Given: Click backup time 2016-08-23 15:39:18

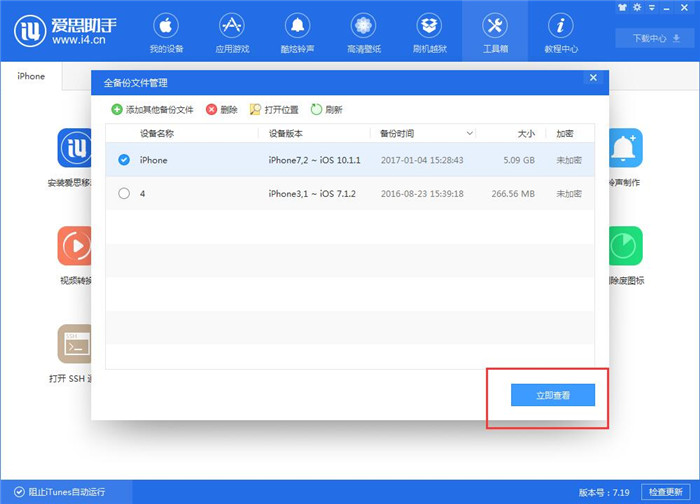Looking at the screenshot, I should coord(422,193).
